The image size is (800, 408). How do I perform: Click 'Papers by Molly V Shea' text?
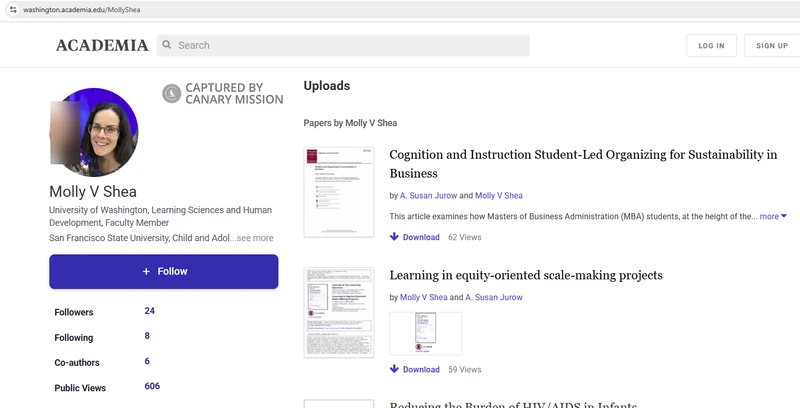tap(350, 123)
